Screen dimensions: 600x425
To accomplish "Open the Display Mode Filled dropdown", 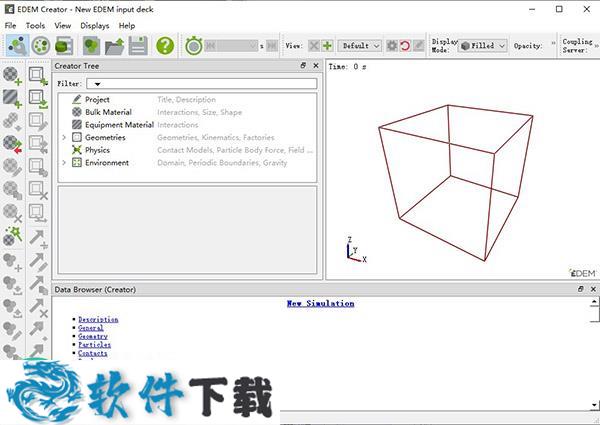I will point(482,46).
